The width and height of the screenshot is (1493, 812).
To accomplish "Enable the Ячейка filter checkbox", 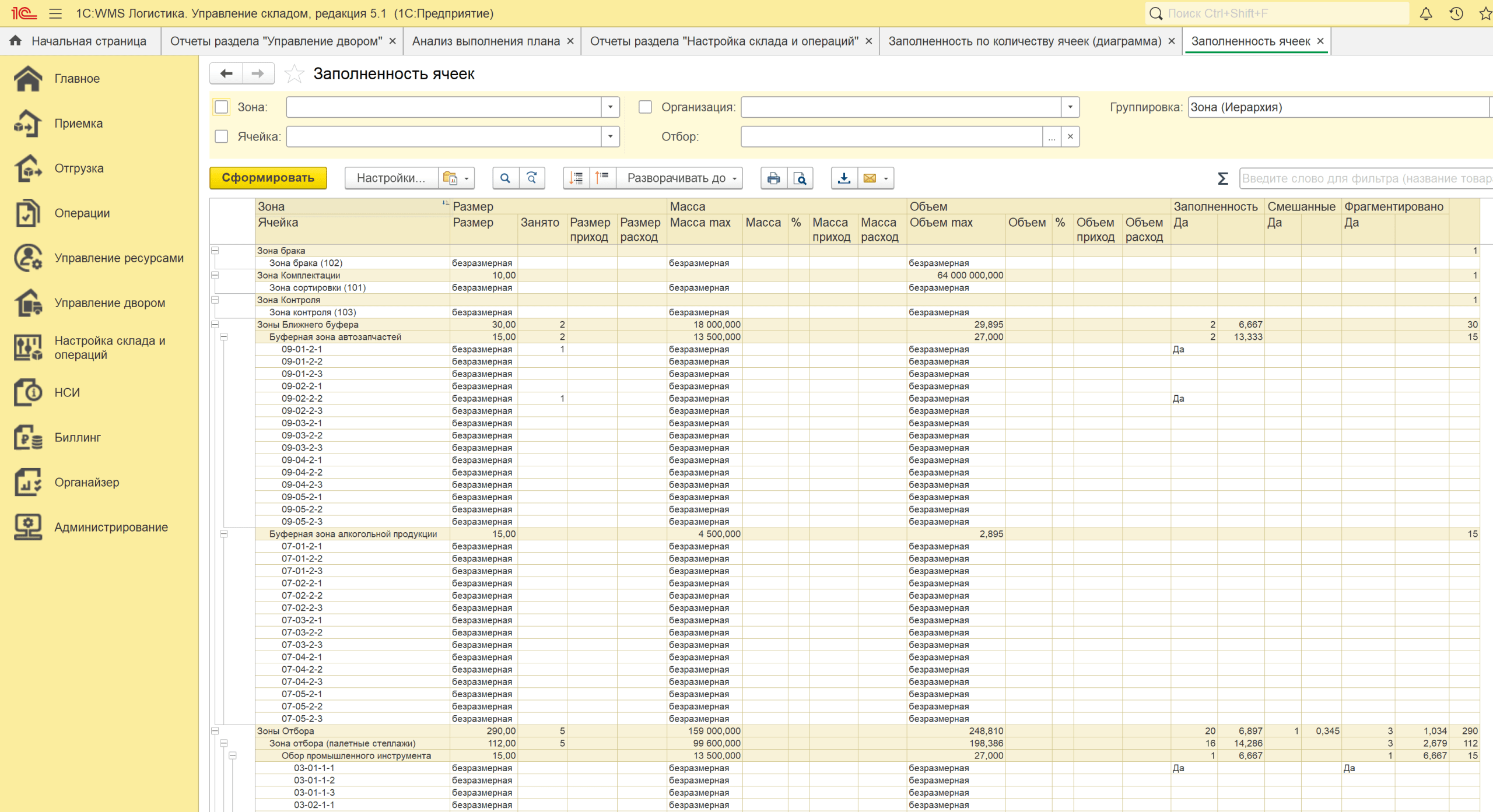I will pyautogui.click(x=222, y=136).
